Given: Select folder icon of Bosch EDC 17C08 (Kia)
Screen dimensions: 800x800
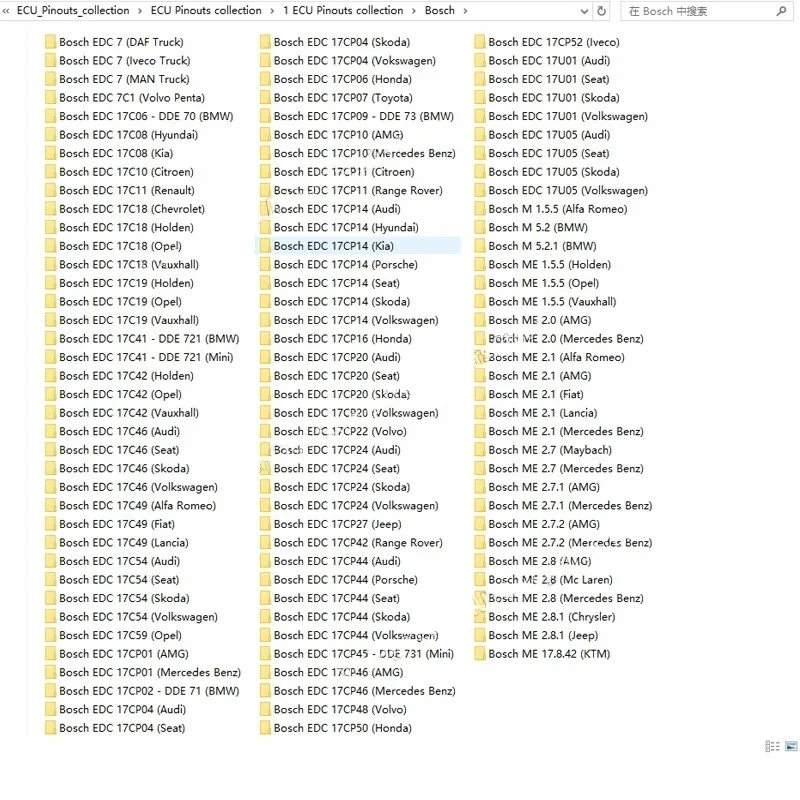Looking at the screenshot, I should tap(51, 153).
